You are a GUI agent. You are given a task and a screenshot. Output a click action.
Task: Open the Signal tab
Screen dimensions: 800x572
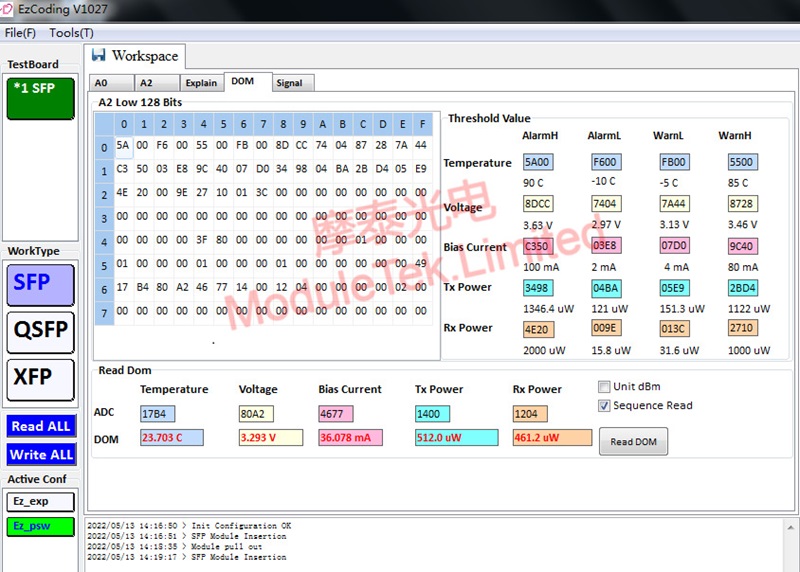293,83
